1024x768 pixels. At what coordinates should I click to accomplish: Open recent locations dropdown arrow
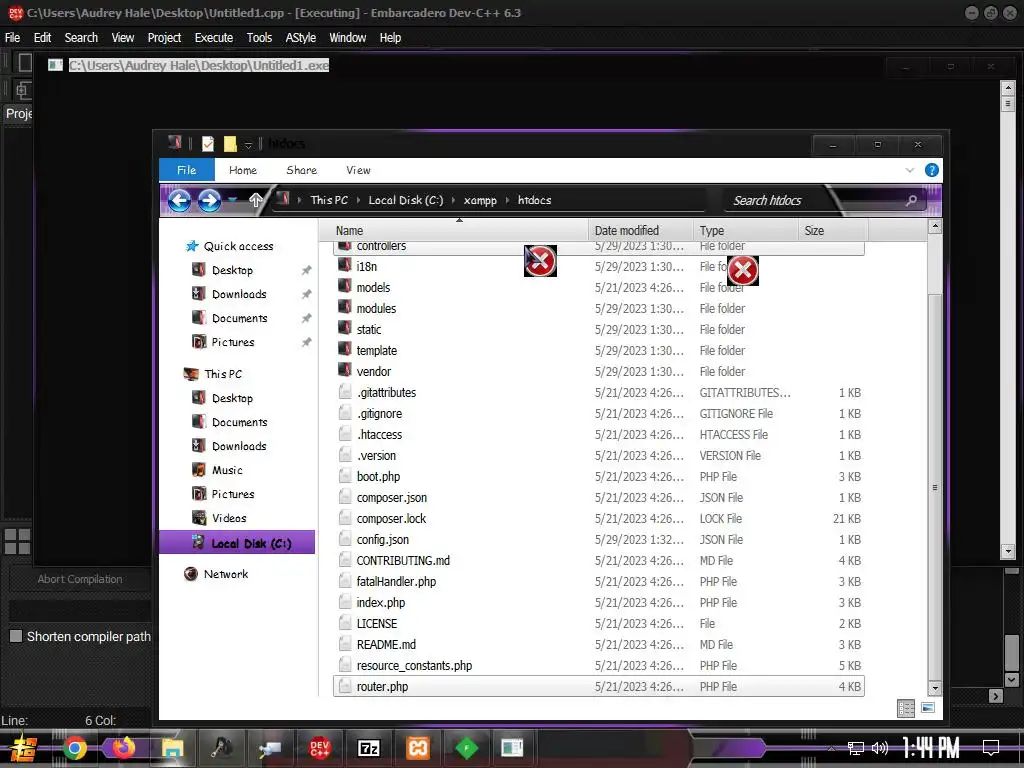tap(232, 200)
